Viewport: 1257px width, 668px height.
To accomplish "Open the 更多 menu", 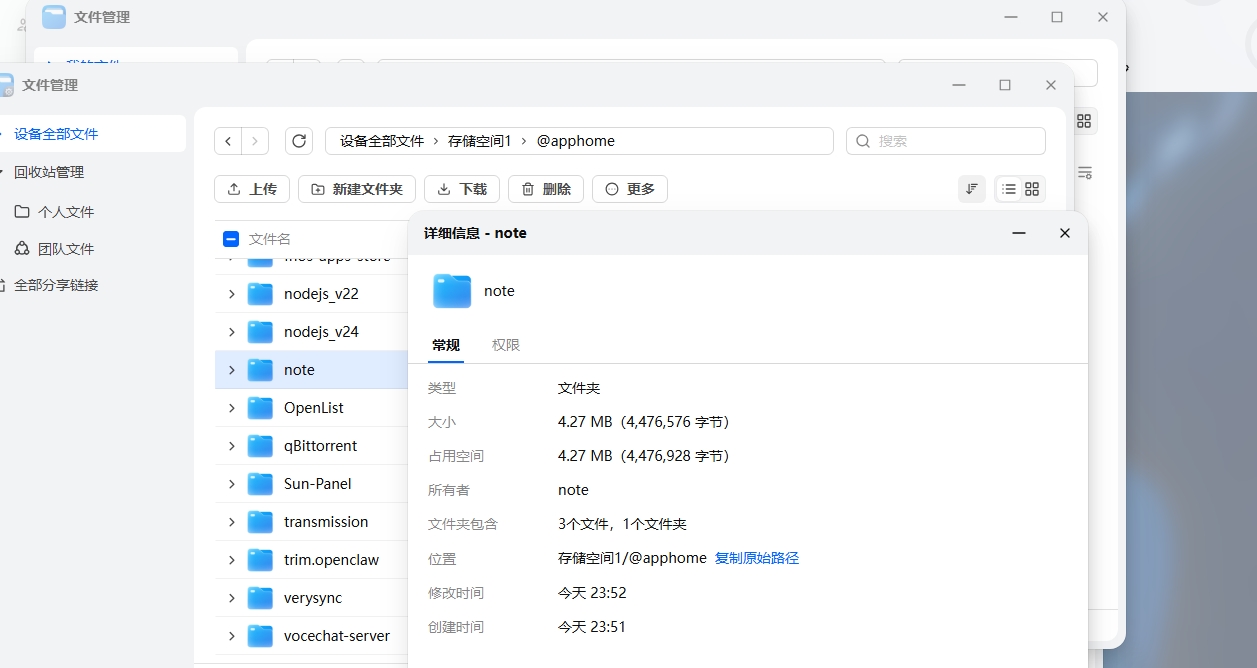I will tap(629, 188).
